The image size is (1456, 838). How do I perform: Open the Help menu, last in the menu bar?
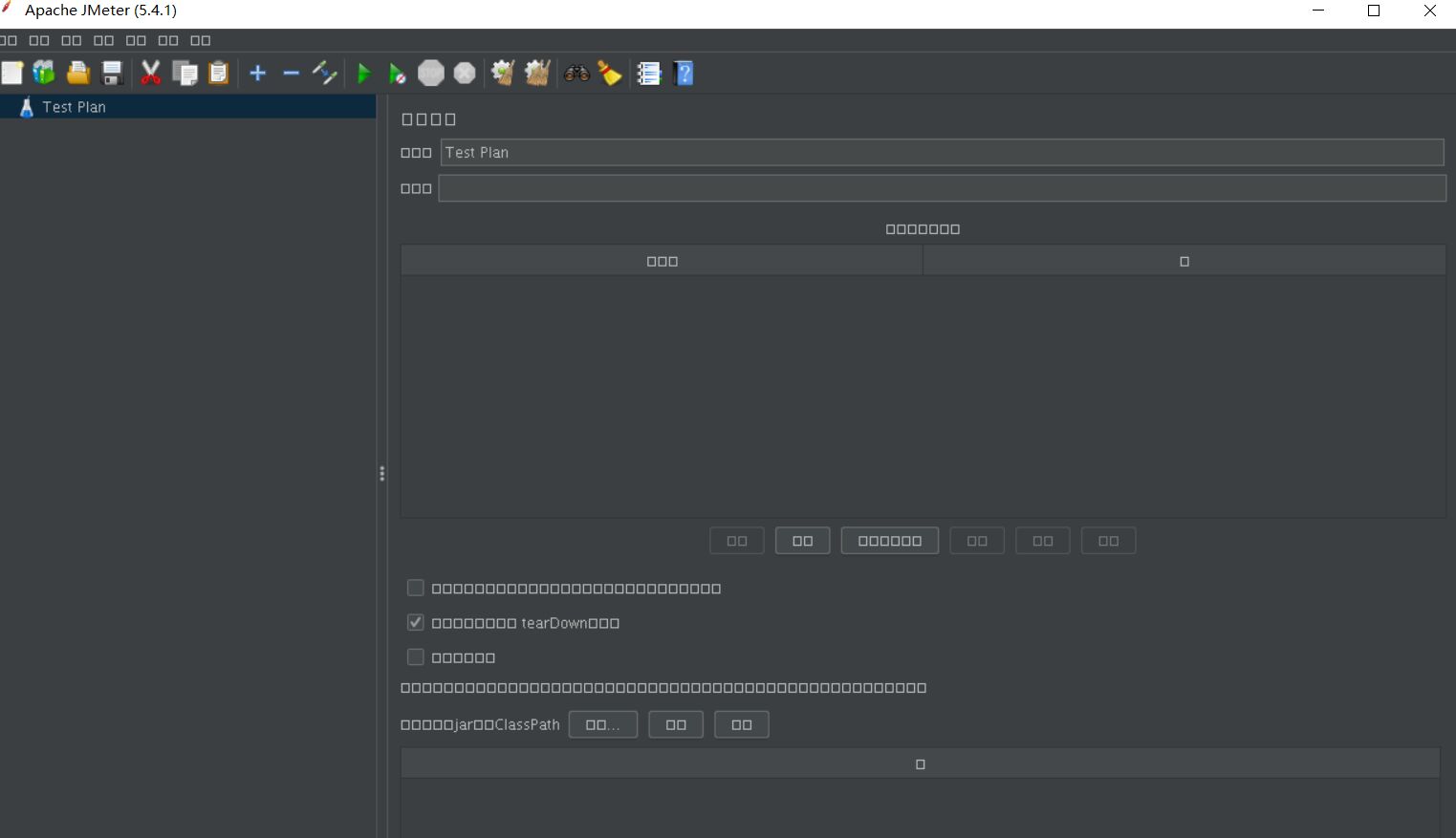tap(201, 40)
